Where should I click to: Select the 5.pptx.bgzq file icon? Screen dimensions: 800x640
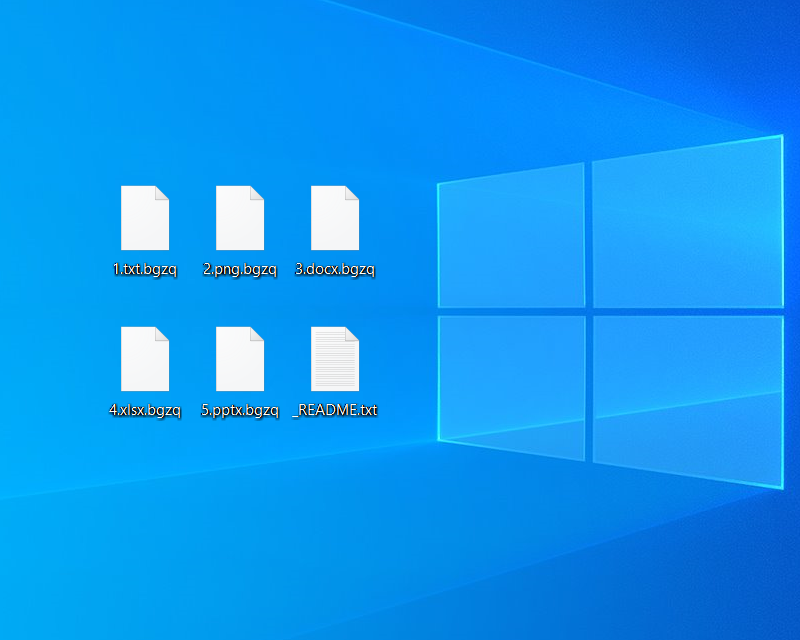click(x=239, y=359)
